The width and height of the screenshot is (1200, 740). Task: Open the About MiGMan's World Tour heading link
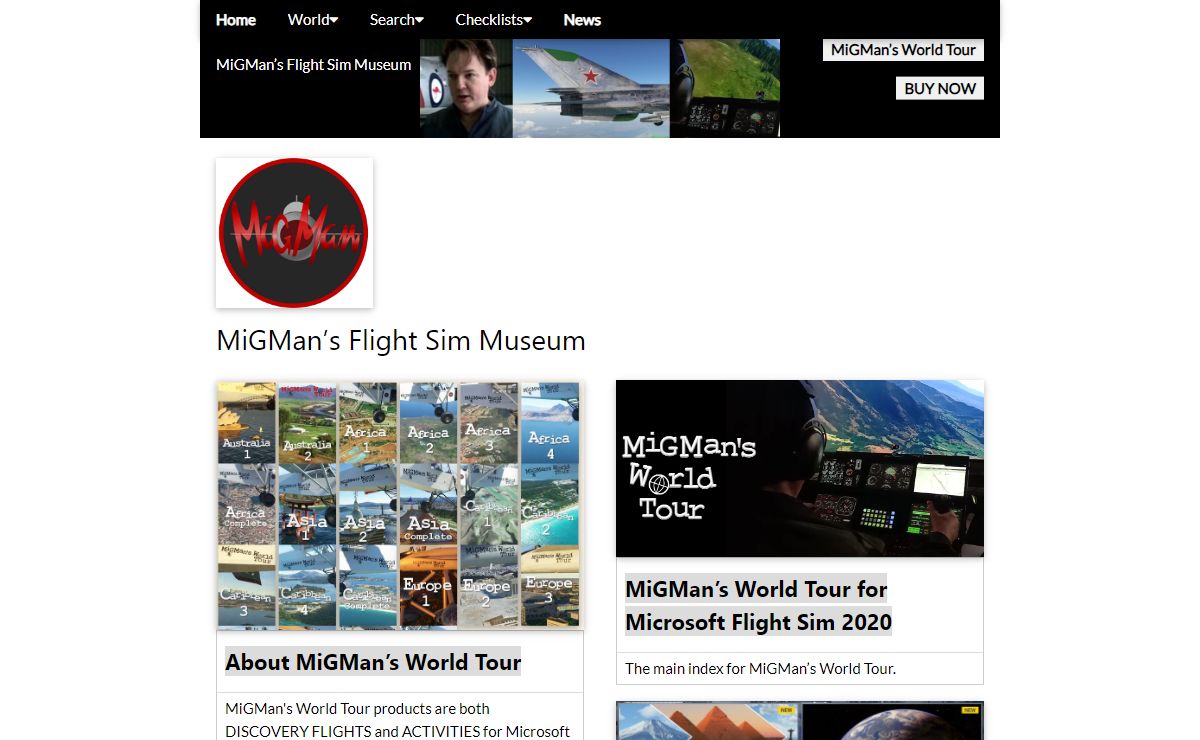pyautogui.click(x=373, y=662)
